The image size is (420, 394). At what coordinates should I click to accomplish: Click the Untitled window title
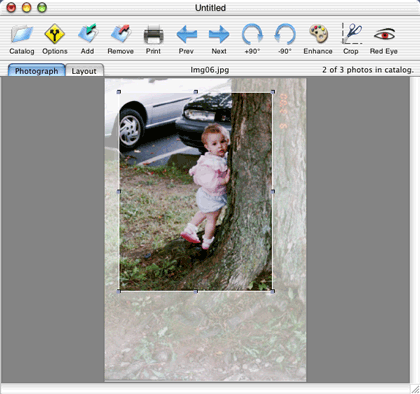click(210, 8)
